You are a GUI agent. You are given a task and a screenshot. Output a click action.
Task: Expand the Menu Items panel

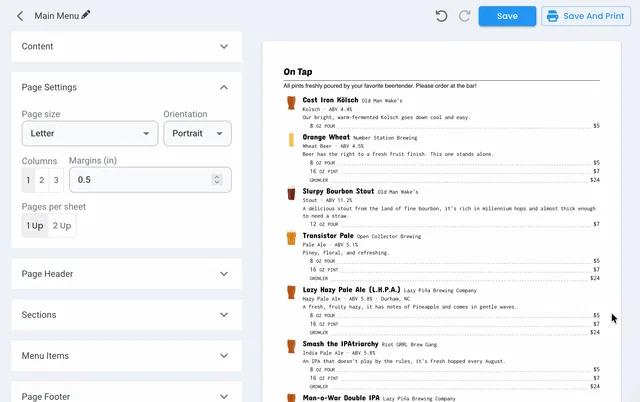[127, 355]
